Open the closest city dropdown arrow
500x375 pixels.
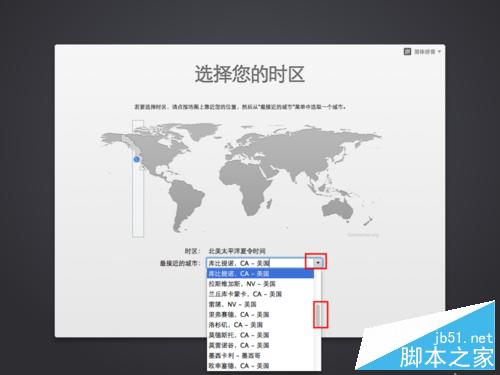(318, 263)
